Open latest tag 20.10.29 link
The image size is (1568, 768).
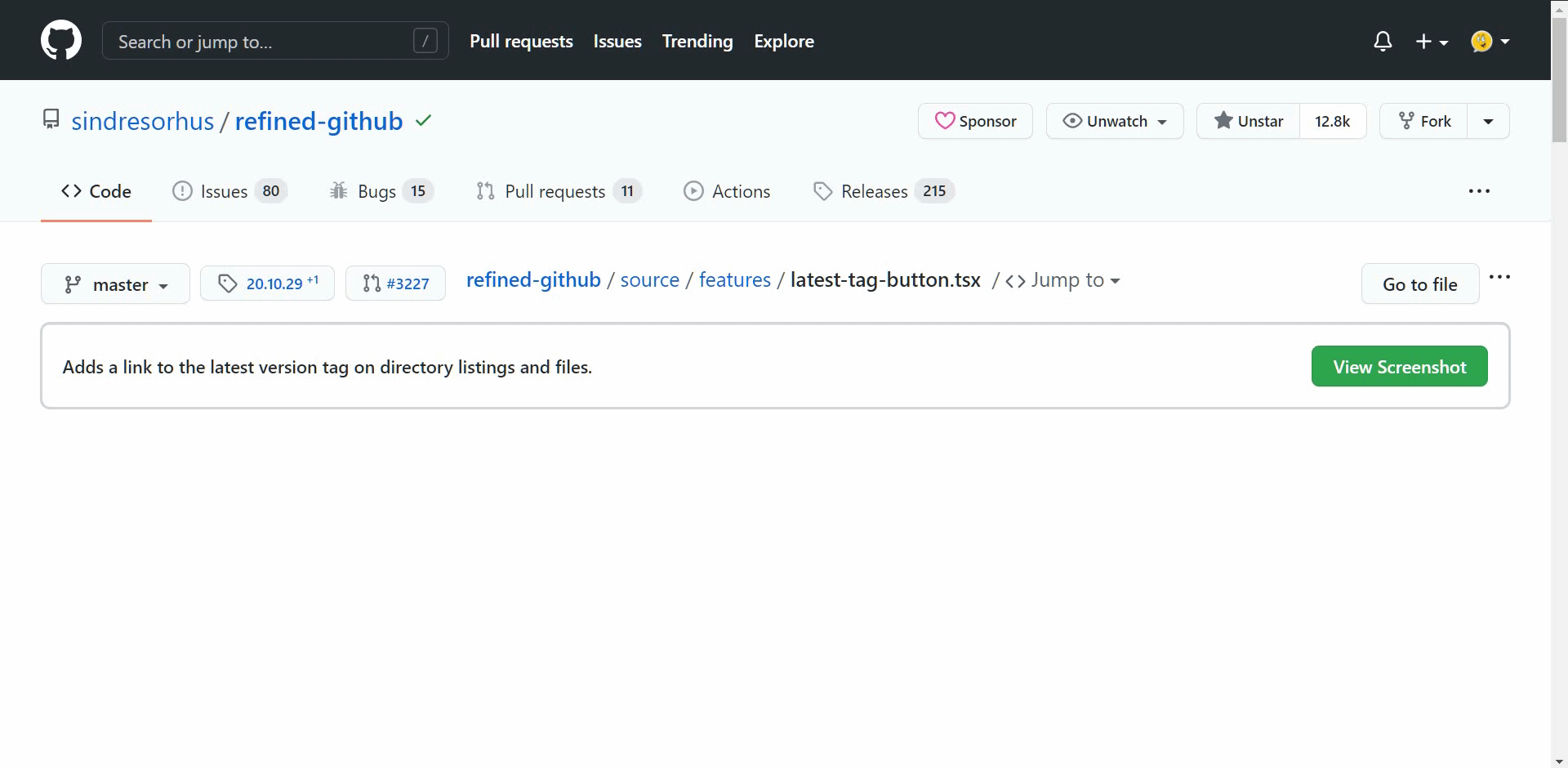(x=267, y=284)
